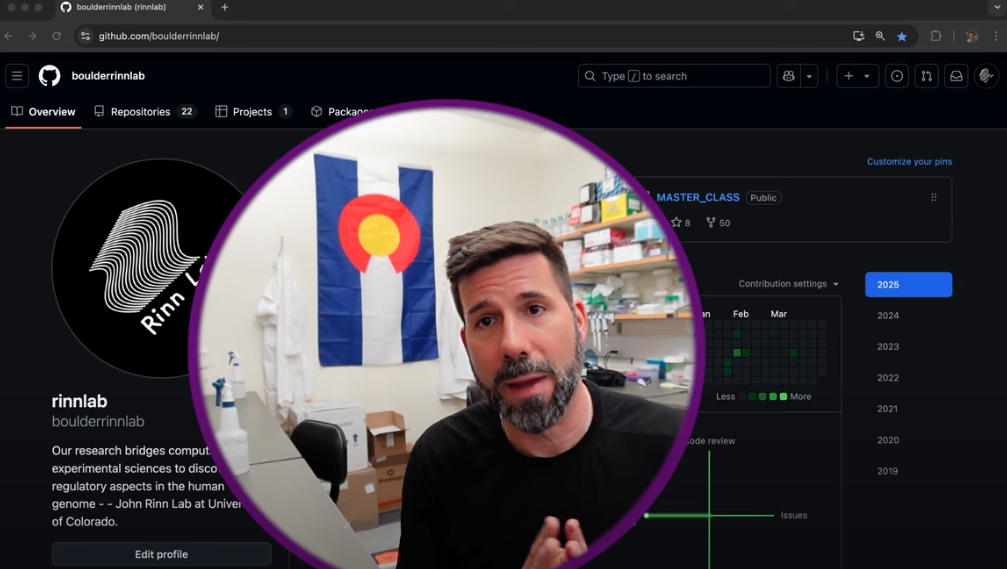Screen dimensions: 1007x569
Task: Click the Mar month label in contribution graph
Action: pyautogui.click(x=778, y=314)
